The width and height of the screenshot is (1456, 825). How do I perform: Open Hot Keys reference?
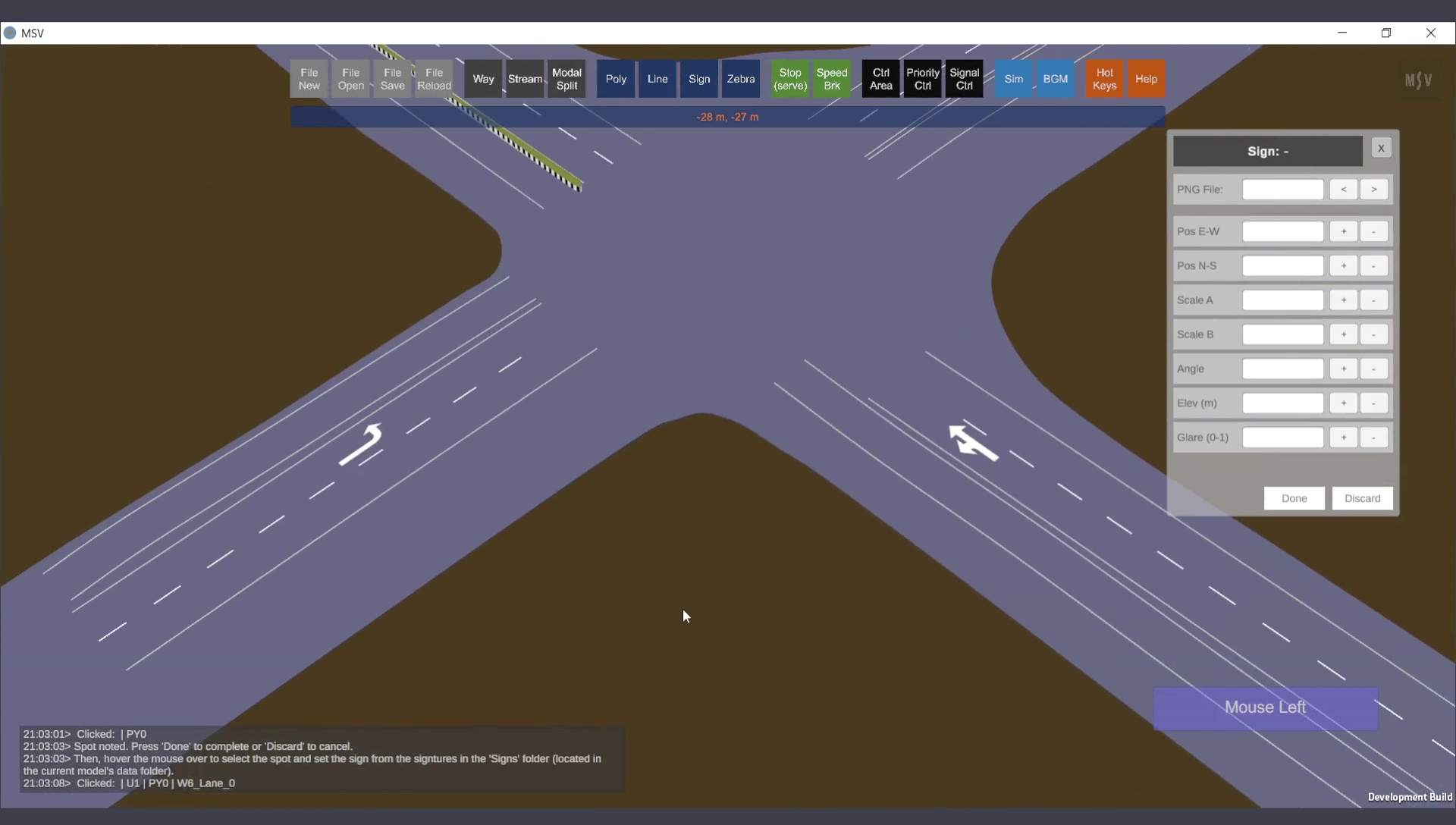point(1104,79)
